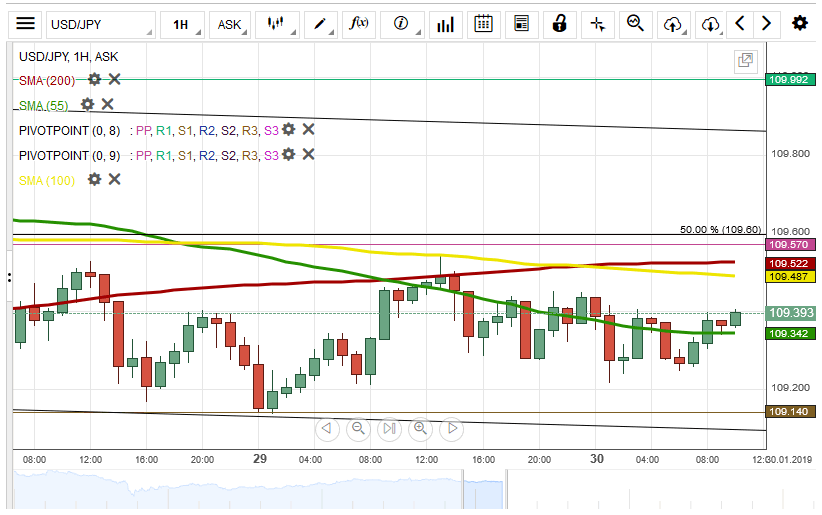Expand the 1H timeframe selector
The width and height of the screenshot is (822, 515).
(x=183, y=24)
